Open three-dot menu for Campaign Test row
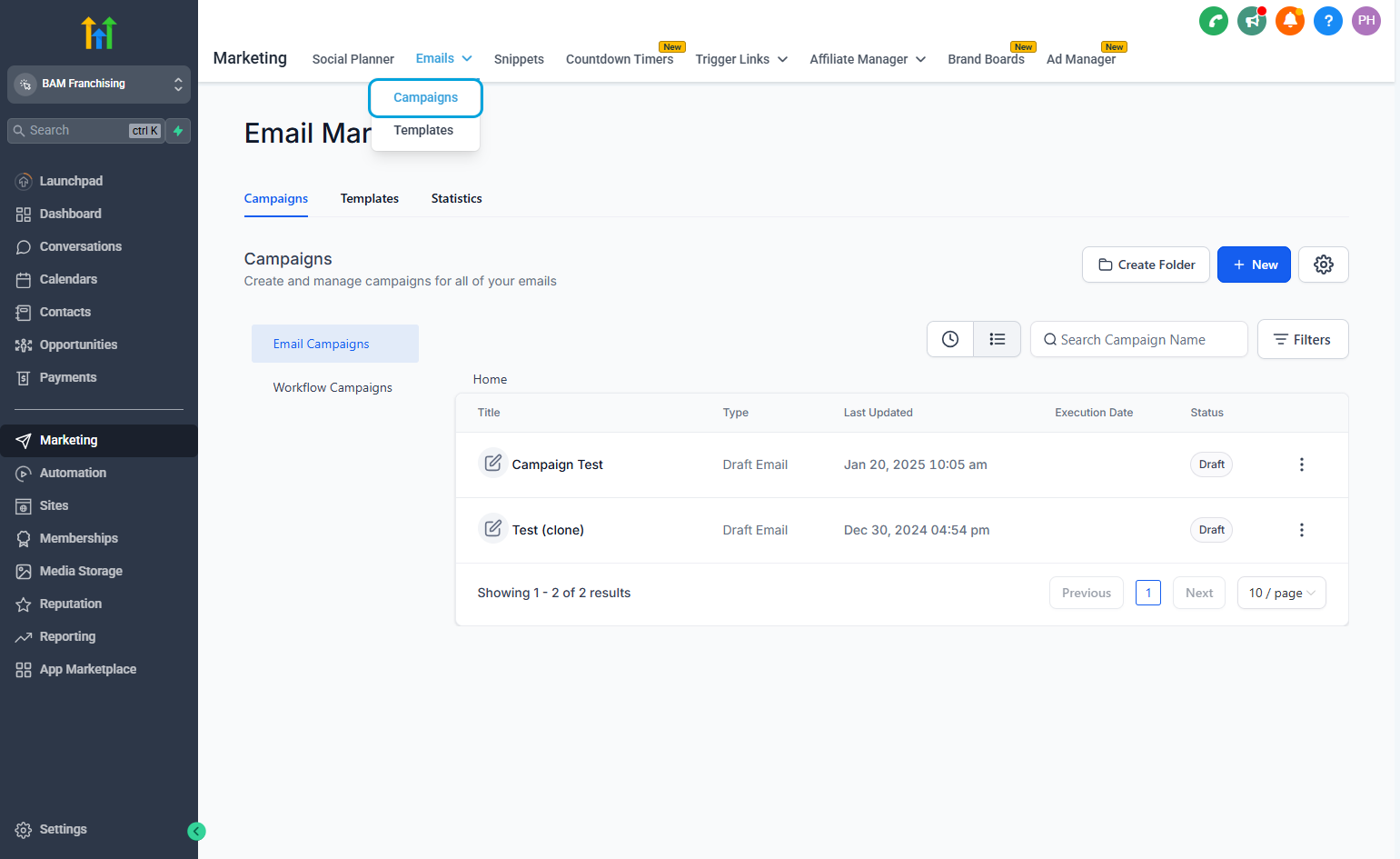 pyautogui.click(x=1301, y=464)
